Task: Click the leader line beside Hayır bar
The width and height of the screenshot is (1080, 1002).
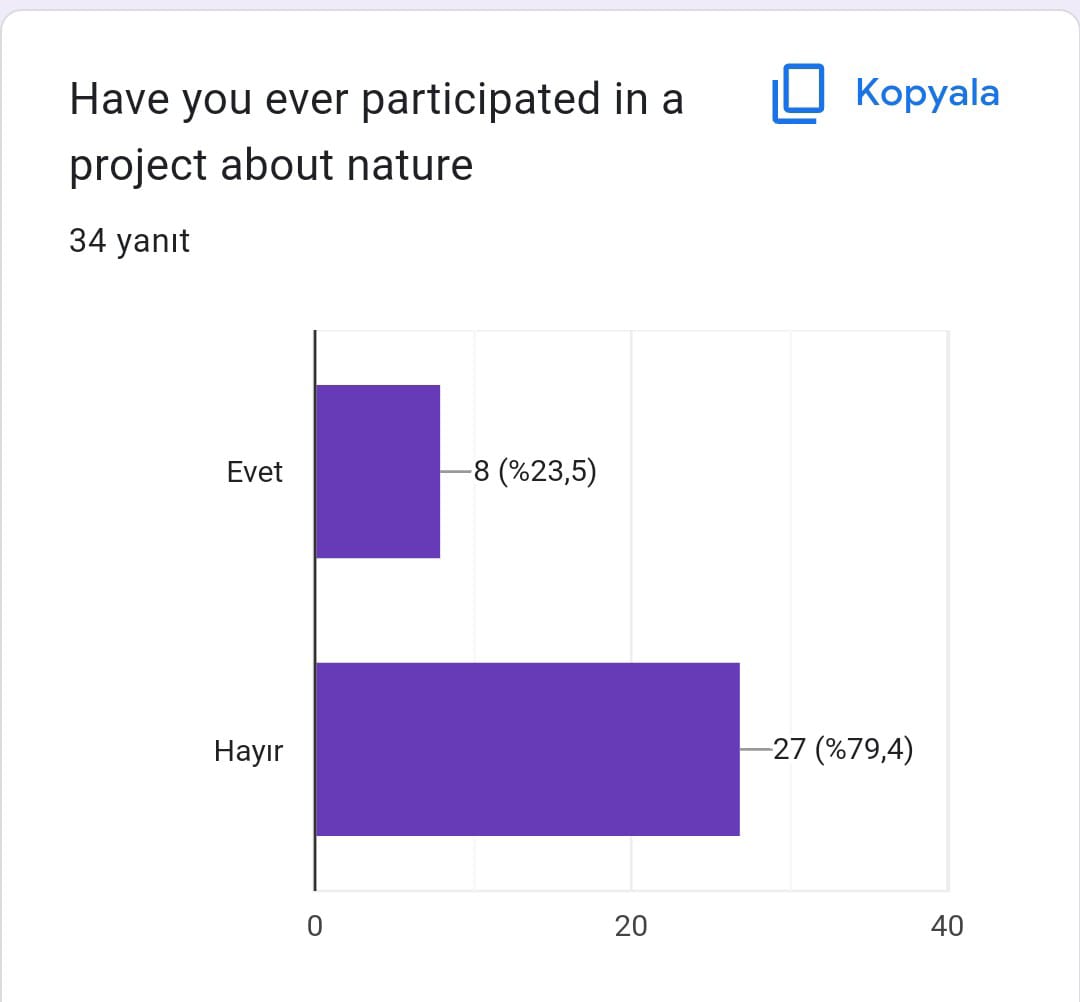Action: (755, 749)
